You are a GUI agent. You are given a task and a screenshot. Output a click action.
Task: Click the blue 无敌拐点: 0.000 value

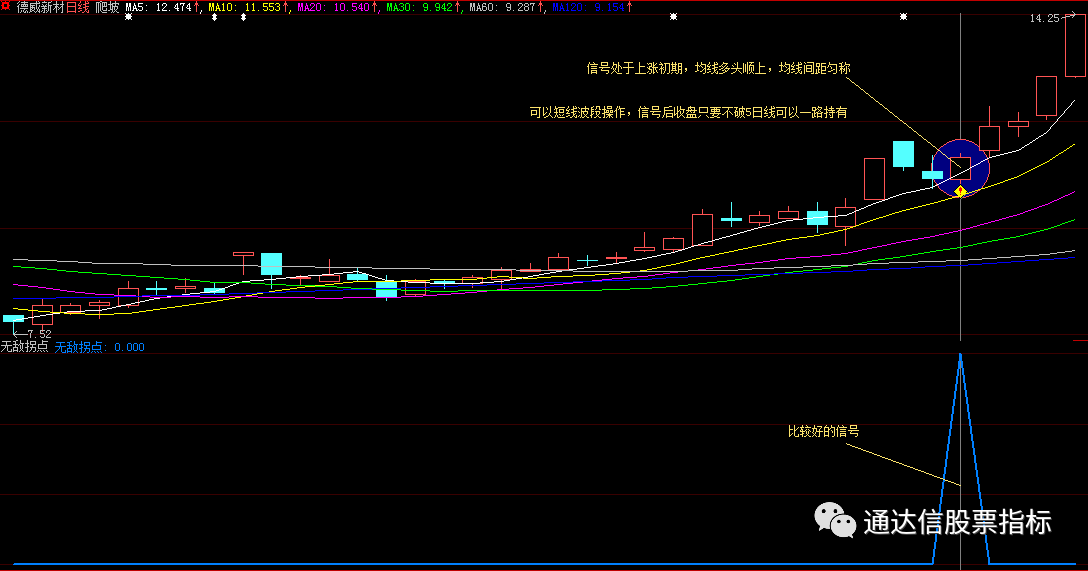(x=99, y=348)
